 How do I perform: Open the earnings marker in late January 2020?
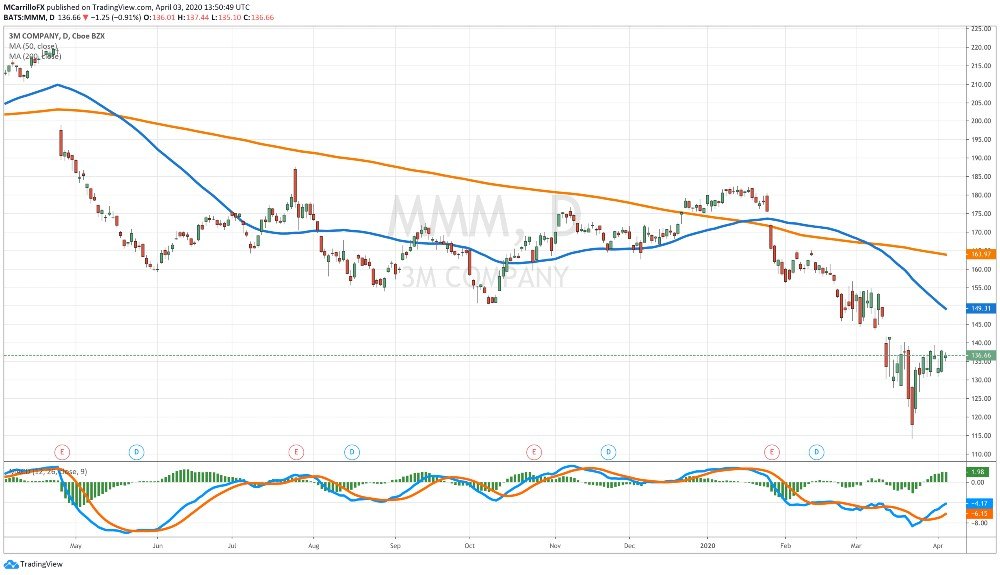click(772, 452)
